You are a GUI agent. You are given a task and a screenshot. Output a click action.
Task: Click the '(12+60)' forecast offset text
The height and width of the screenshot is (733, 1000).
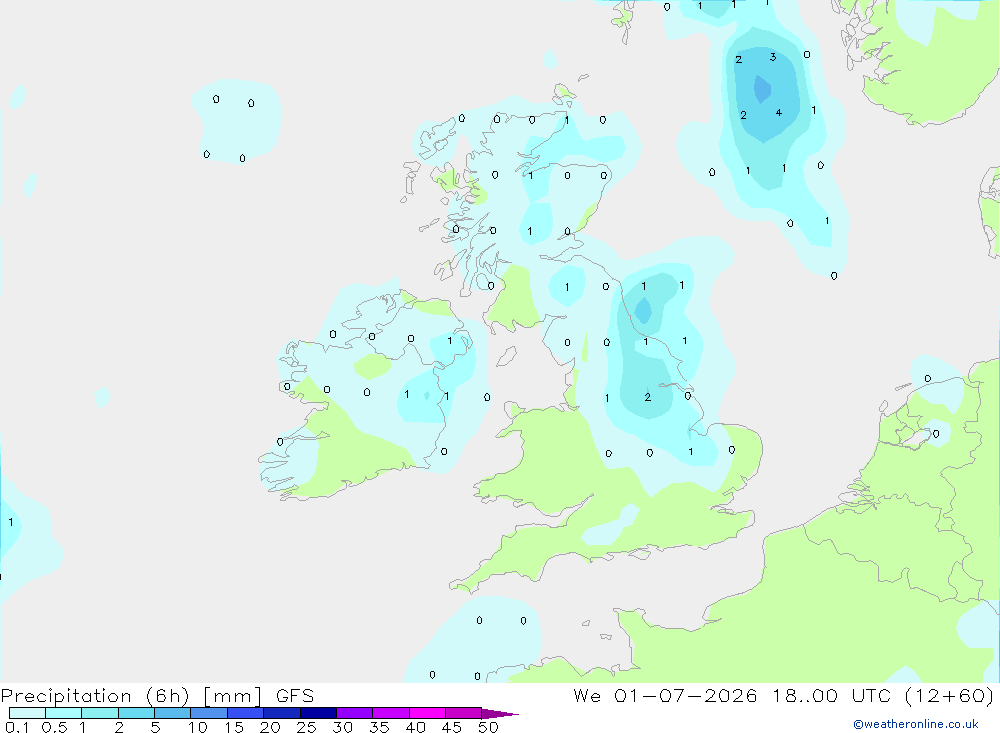click(950, 696)
